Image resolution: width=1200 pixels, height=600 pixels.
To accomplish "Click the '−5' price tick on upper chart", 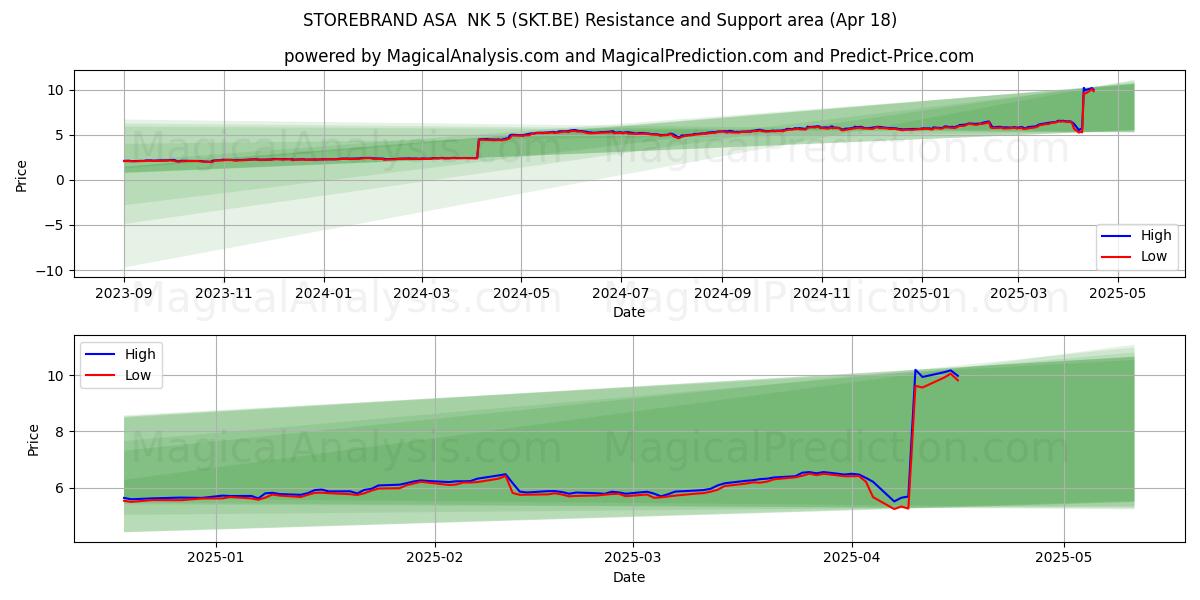I will 56,226.
